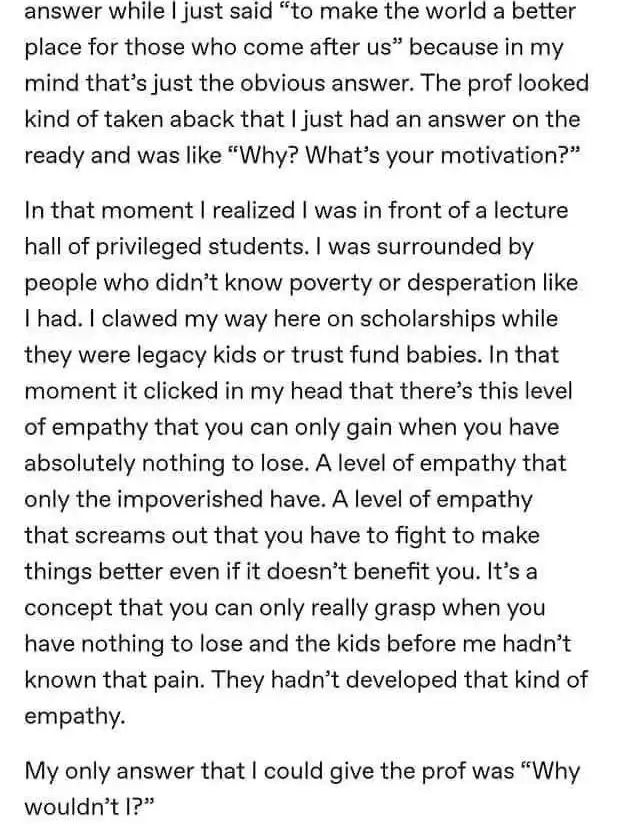Image resolution: width=619 pixels, height=825 pixels.
Task: Click the word "concept" starting a line
Action: (x=67, y=608)
